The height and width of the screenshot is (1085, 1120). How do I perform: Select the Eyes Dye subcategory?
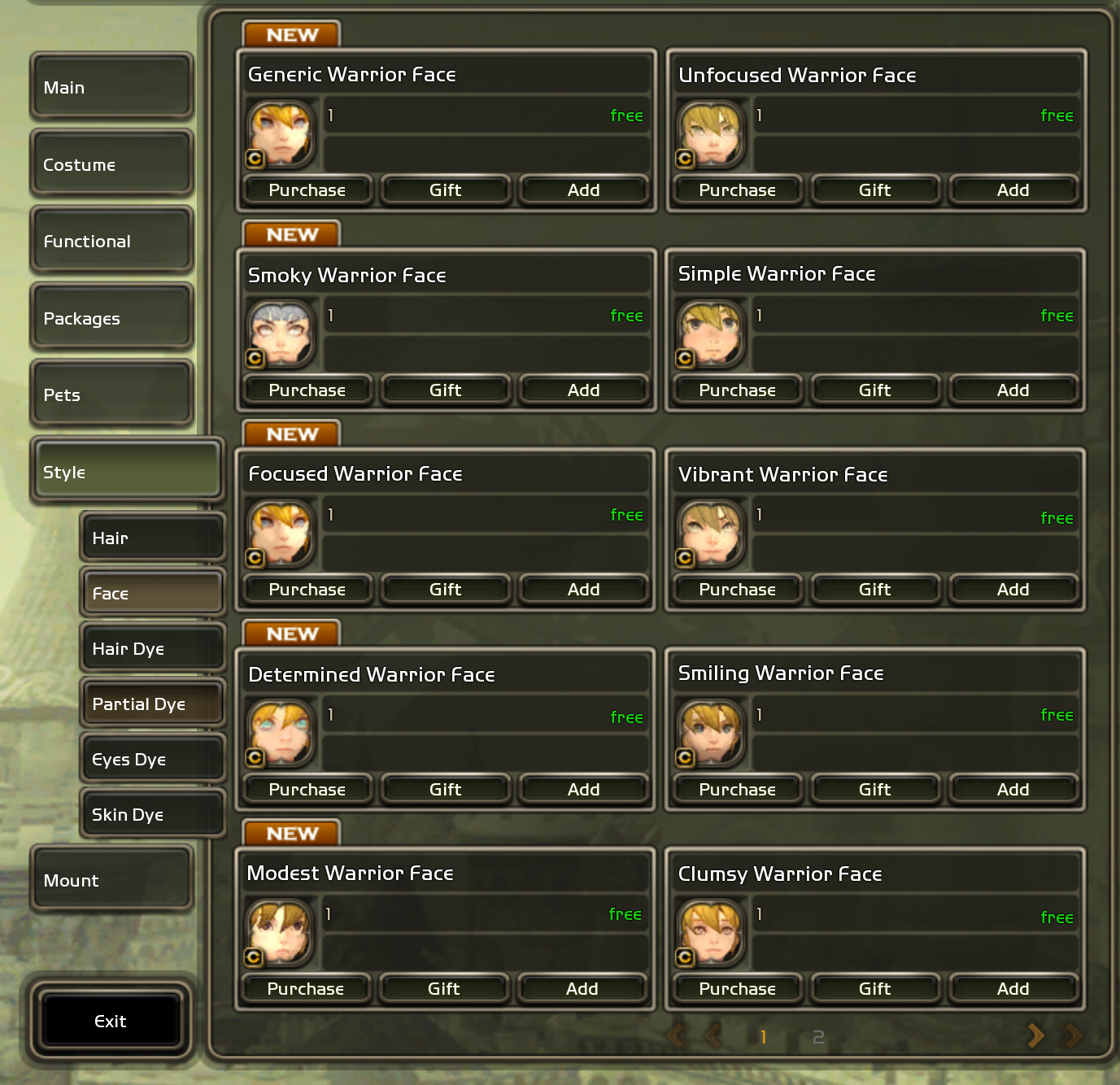(x=152, y=759)
